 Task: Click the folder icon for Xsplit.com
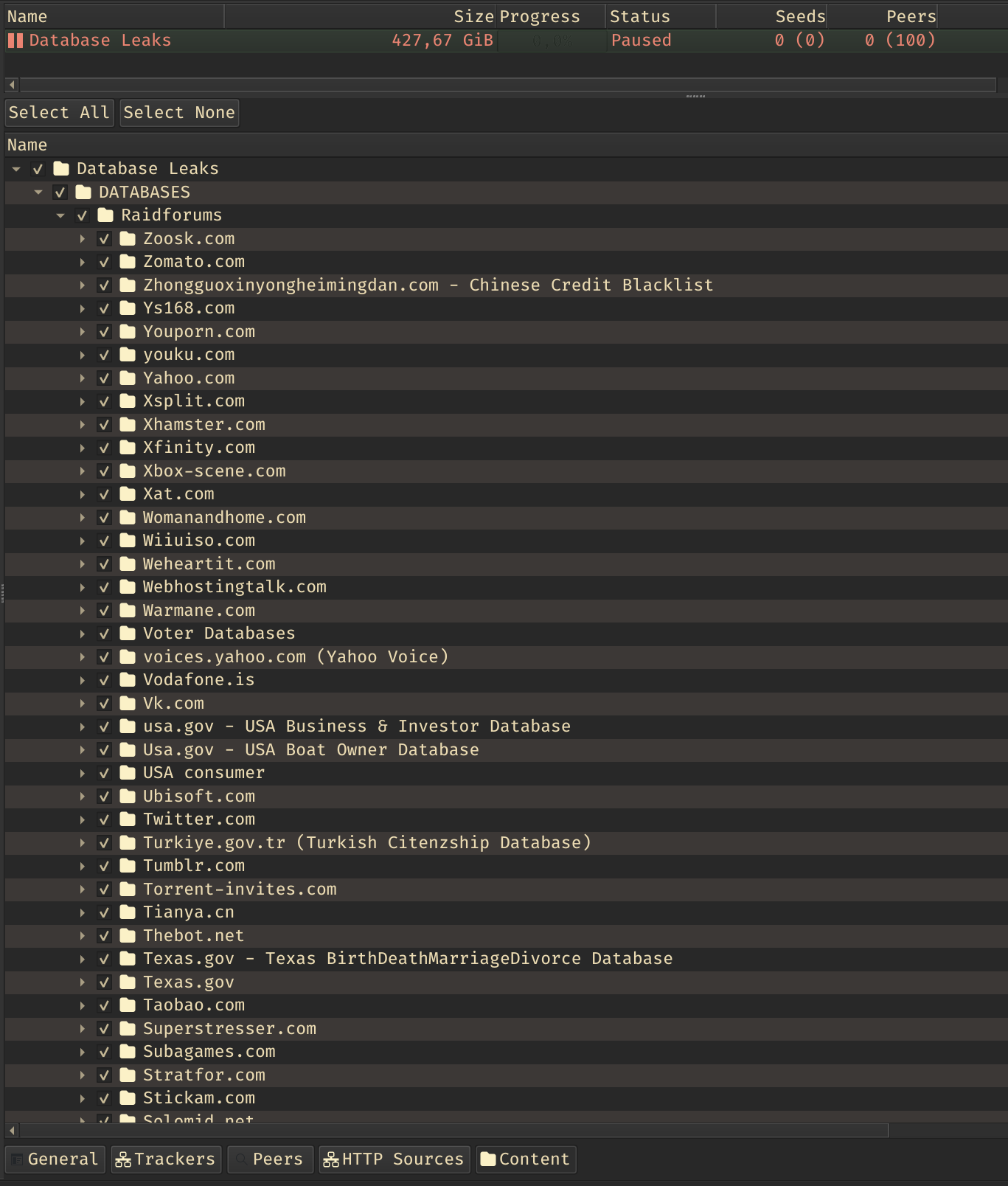coord(128,401)
